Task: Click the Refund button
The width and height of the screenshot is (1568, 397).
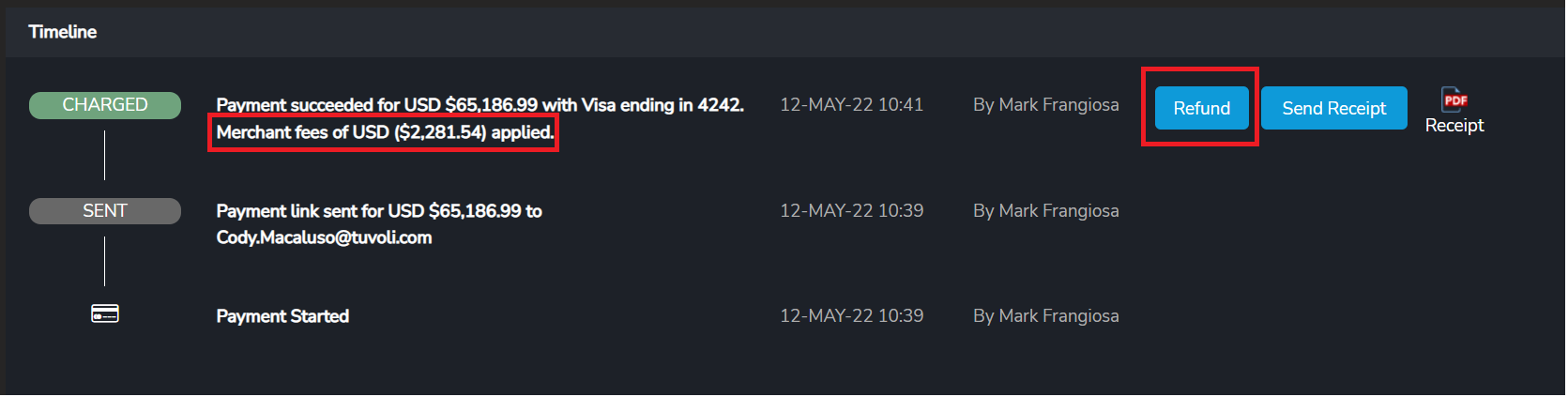Action: pos(1201,108)
